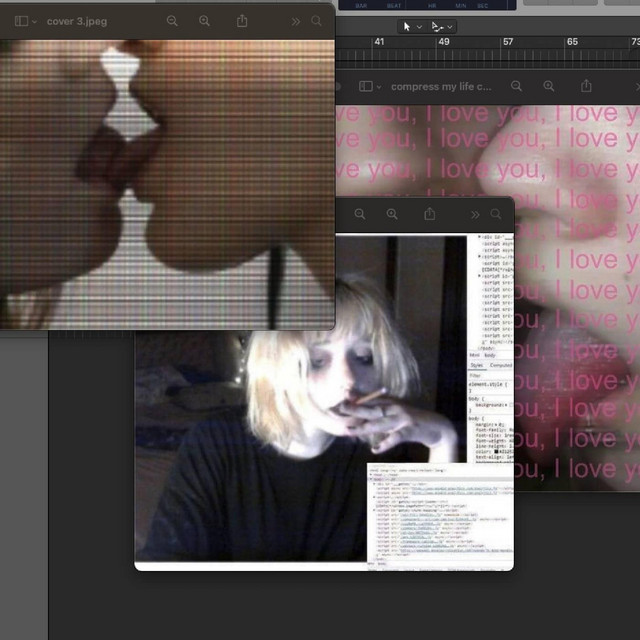Toggle sidebar in compress my life window
The width and height of the screenshot is (640, 640).
[365, 86]
